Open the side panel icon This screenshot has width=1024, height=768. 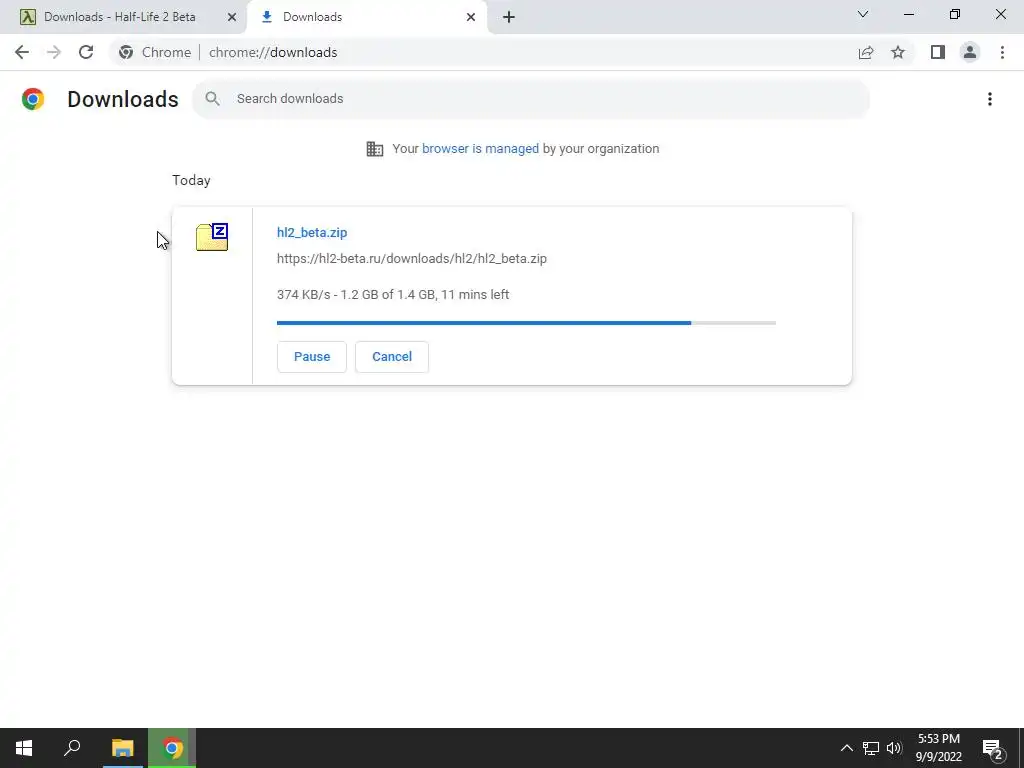click(938, 52)
